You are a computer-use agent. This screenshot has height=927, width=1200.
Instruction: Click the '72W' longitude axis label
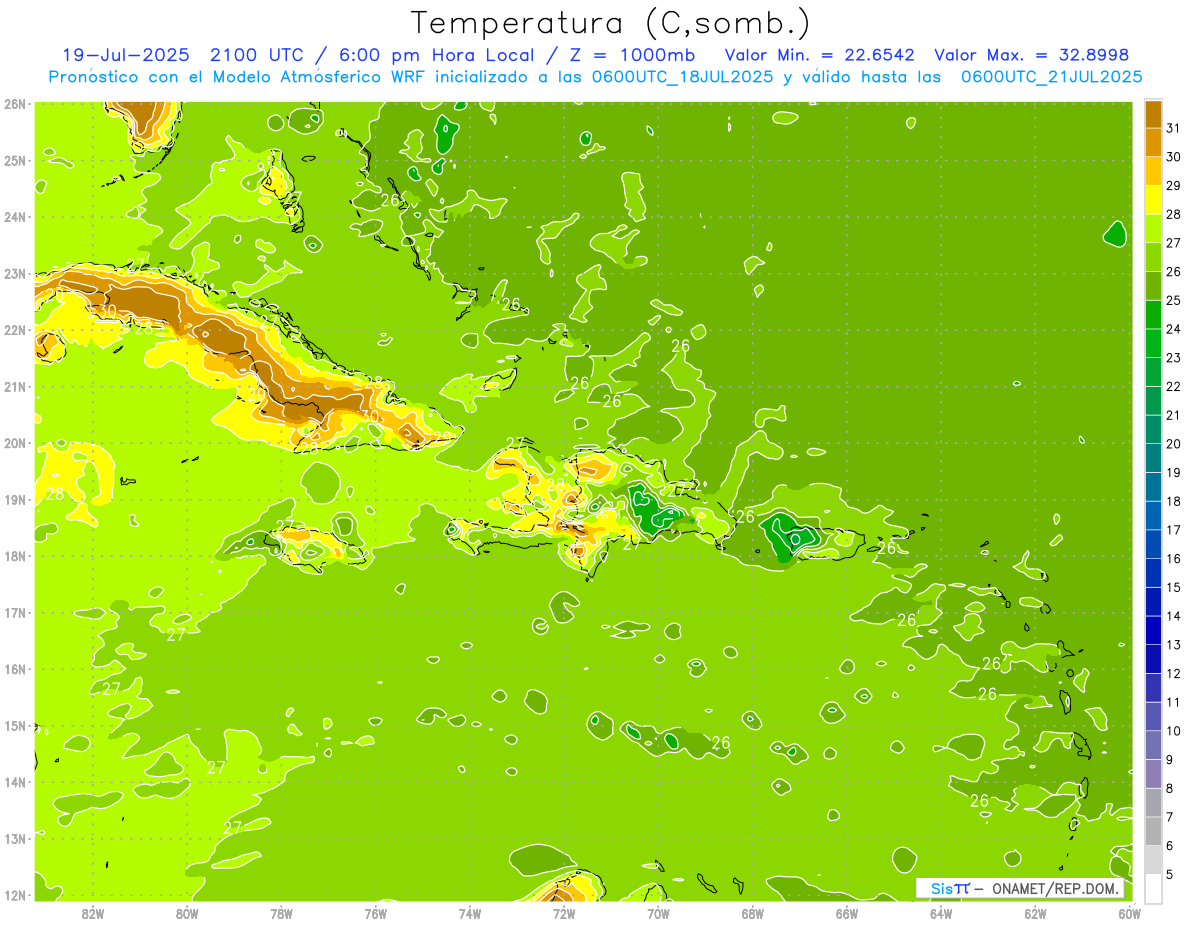tap(564, 913)
